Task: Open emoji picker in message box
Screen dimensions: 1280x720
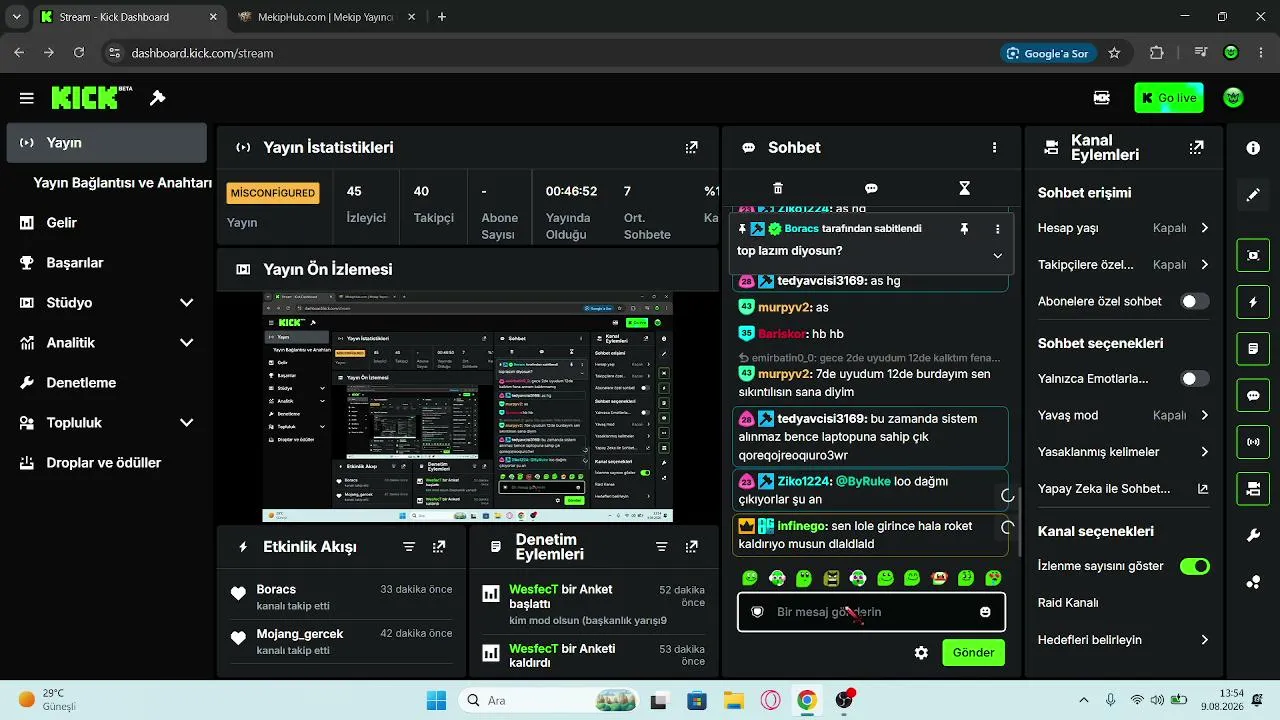Action: (x=985, y=612)
